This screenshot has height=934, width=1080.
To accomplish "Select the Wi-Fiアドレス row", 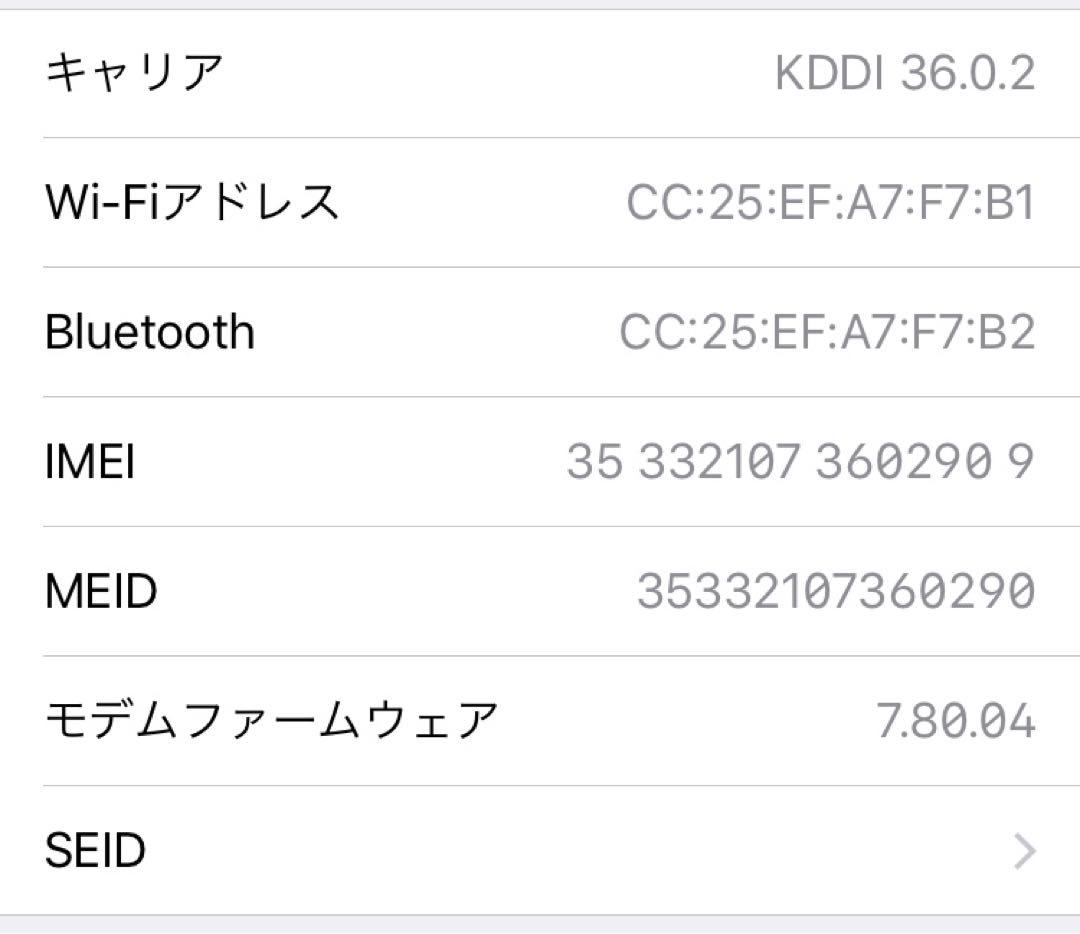I will click(x=540, y=200).
